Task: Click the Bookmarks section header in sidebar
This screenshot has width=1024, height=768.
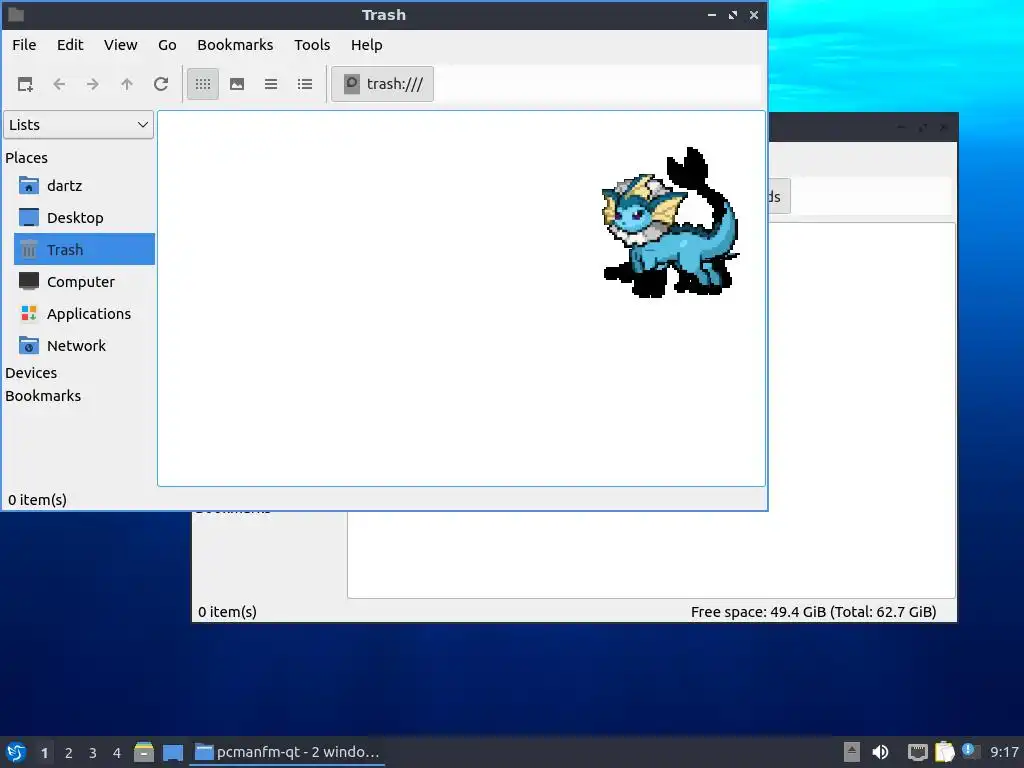Action: (x=43, y=396)
